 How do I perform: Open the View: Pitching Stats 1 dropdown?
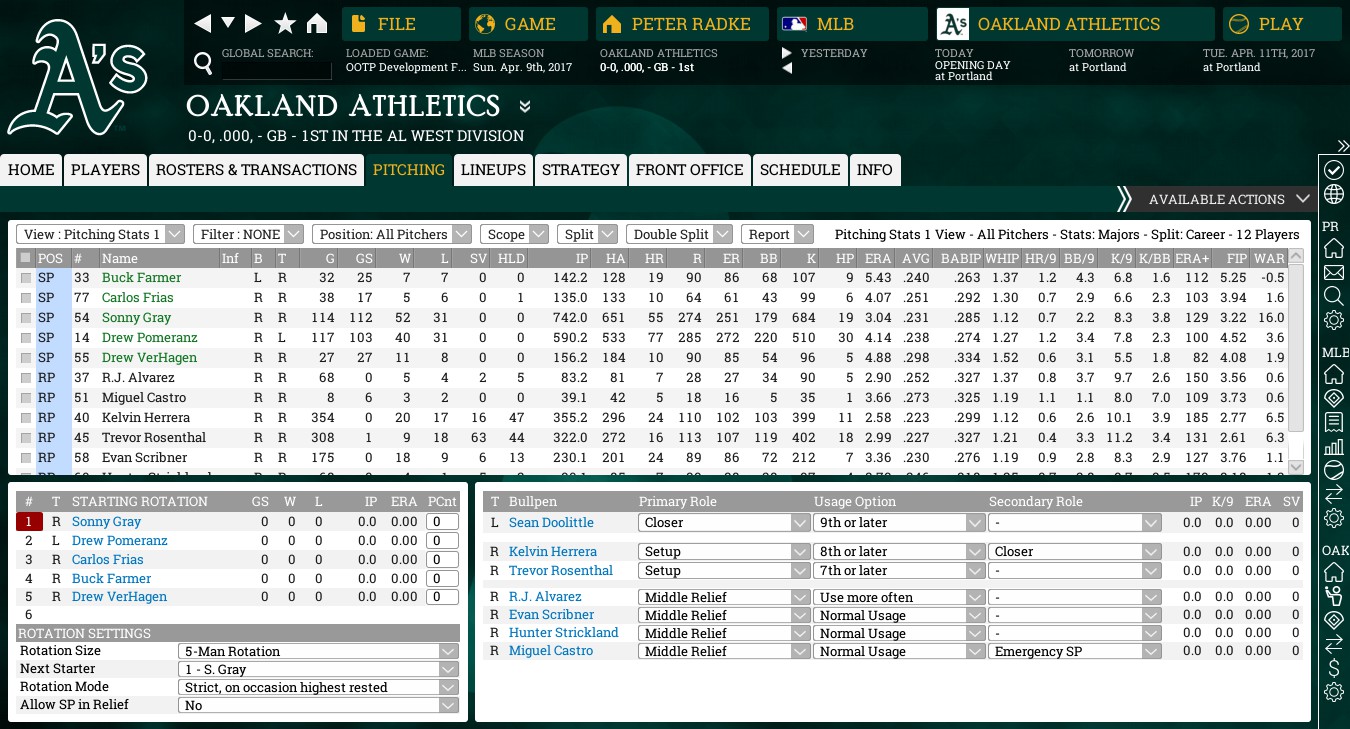100,234
